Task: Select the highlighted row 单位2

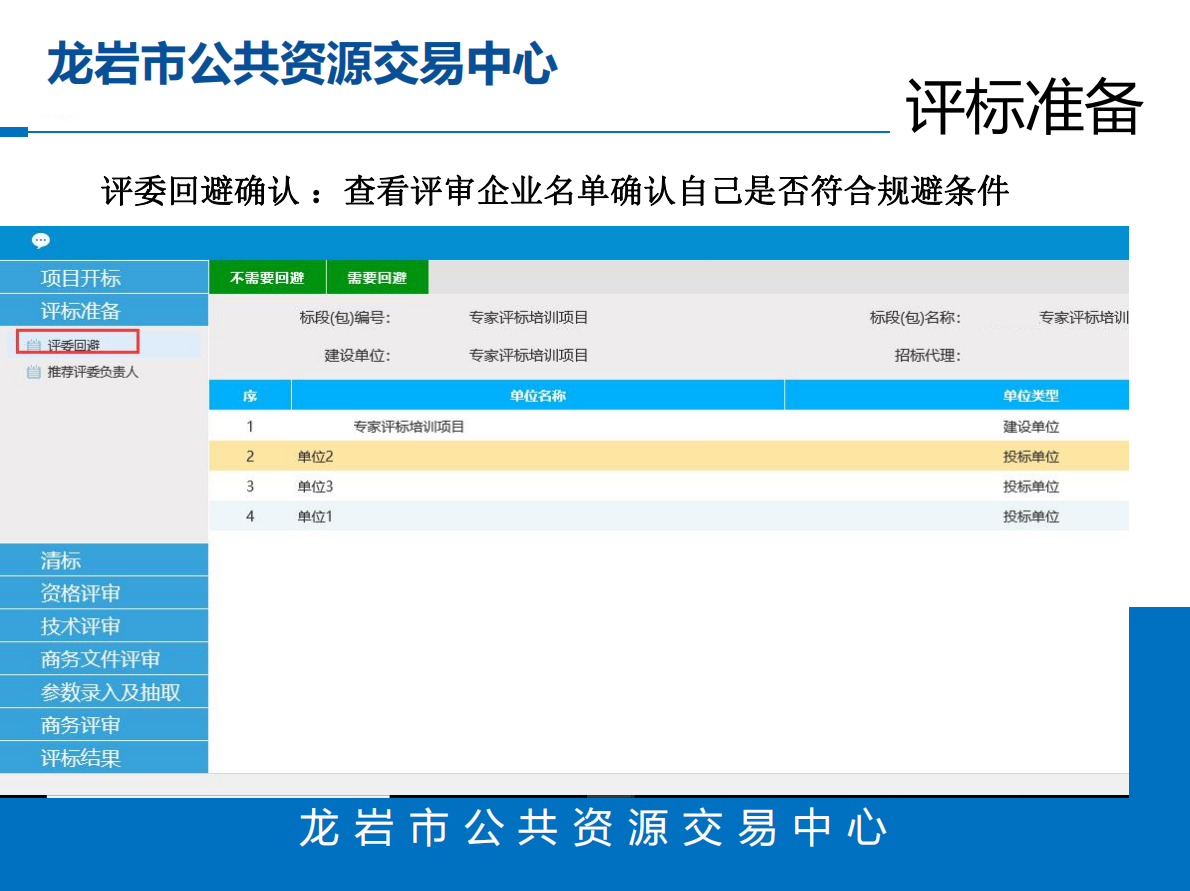Action: 669,456
